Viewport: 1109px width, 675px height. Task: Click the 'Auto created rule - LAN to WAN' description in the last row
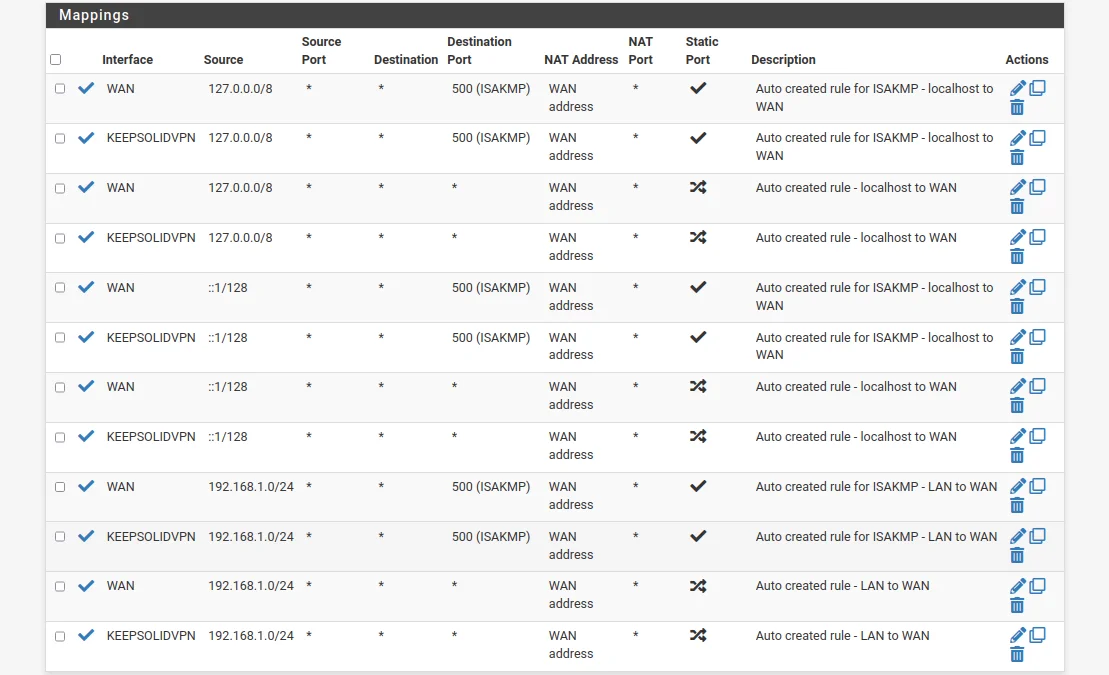pyautogui.click(x=842, y=636)
